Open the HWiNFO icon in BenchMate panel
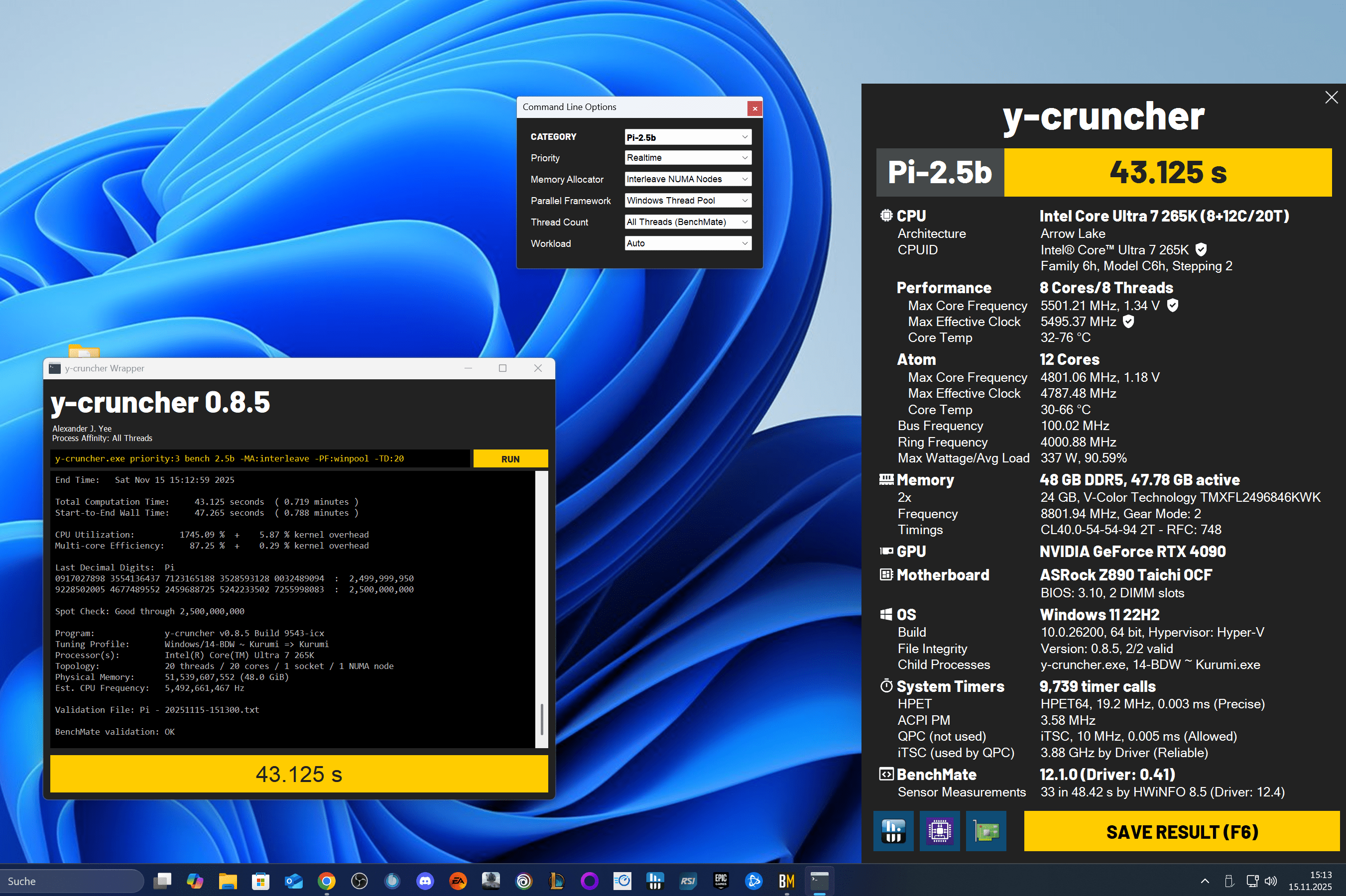The height and width of the screenshot is (896, 1346). point(893,831)
